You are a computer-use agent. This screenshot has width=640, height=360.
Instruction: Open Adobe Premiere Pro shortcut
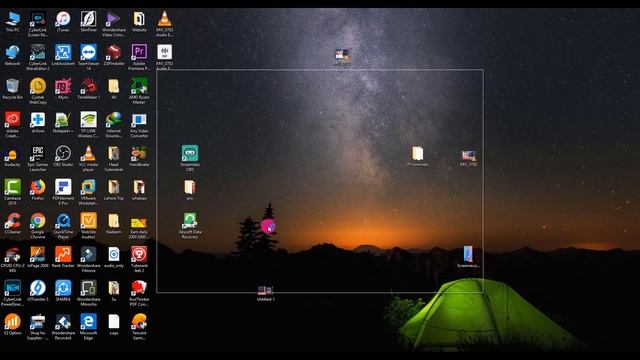click(x=139, y=58)
